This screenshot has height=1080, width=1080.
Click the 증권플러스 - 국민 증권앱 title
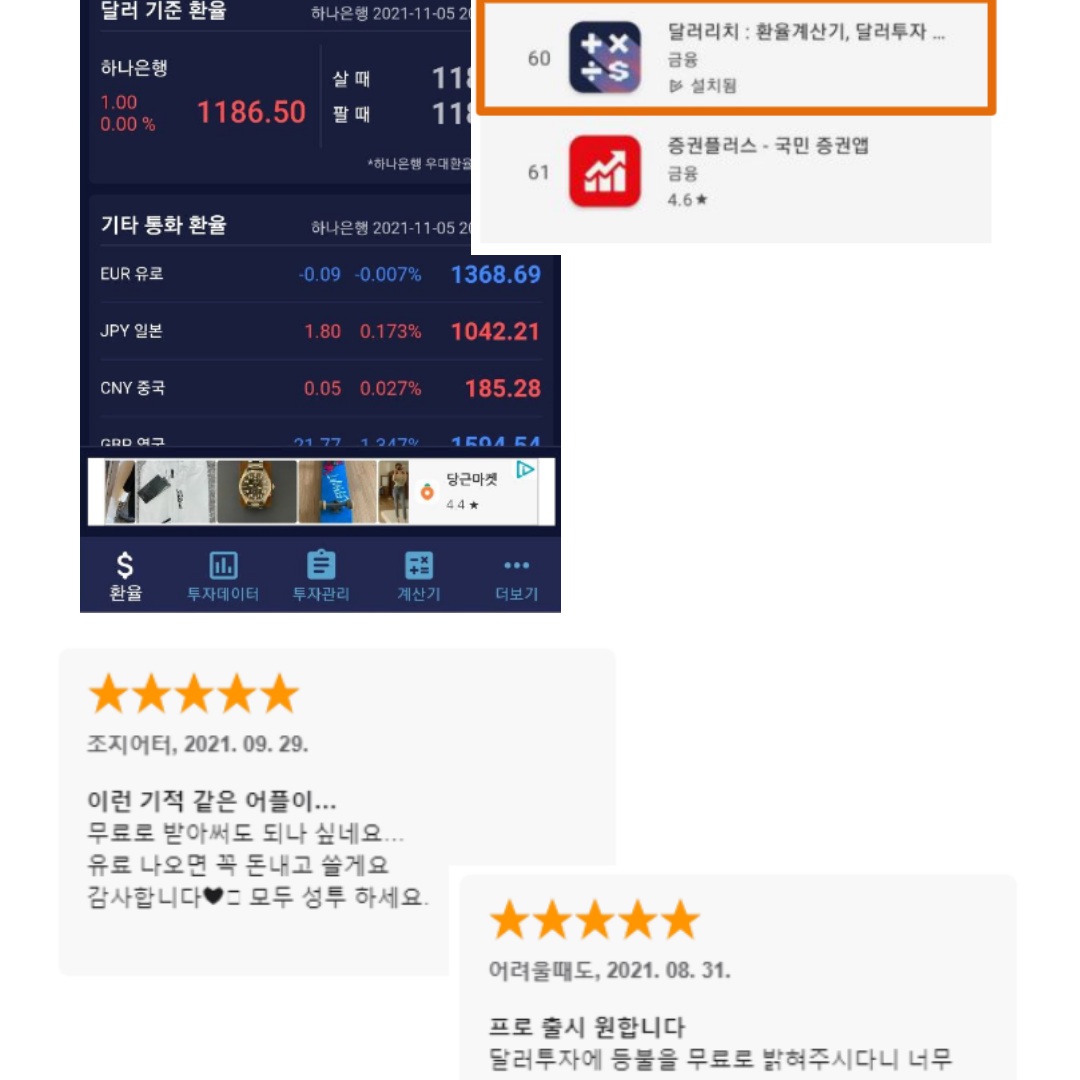[x=767, y=145]
